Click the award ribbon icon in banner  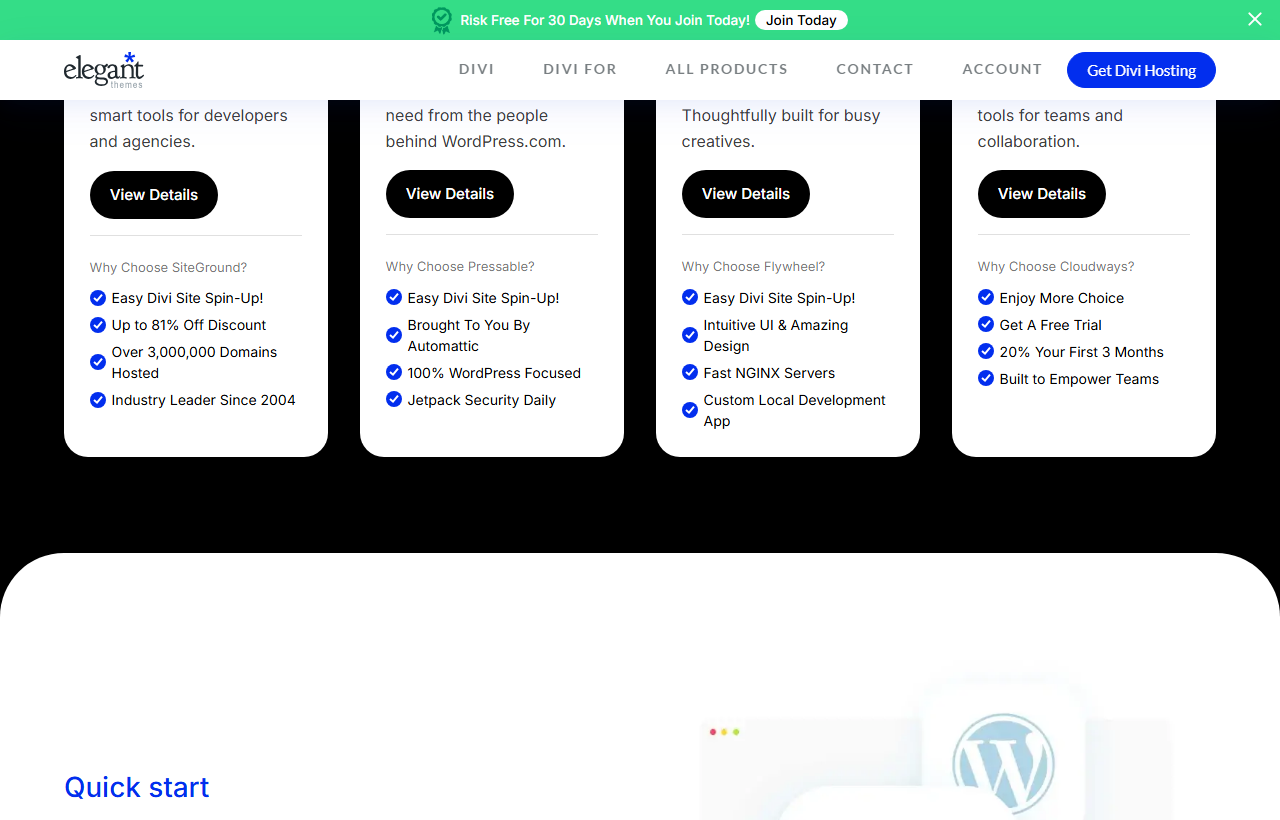click(442, 20)
